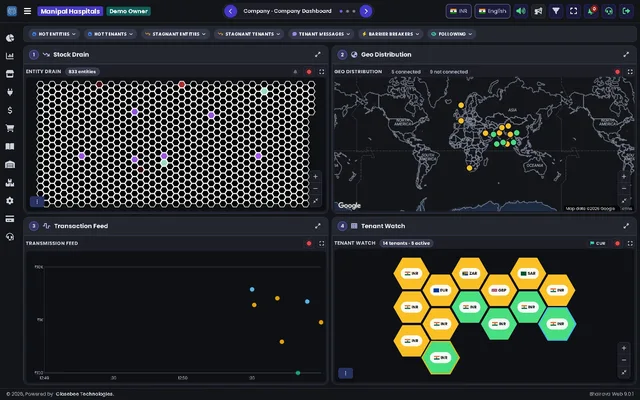Open the warehouse sidebar icon
The height and width of the screenshot is (400, 640).
(x=10, y=164)
